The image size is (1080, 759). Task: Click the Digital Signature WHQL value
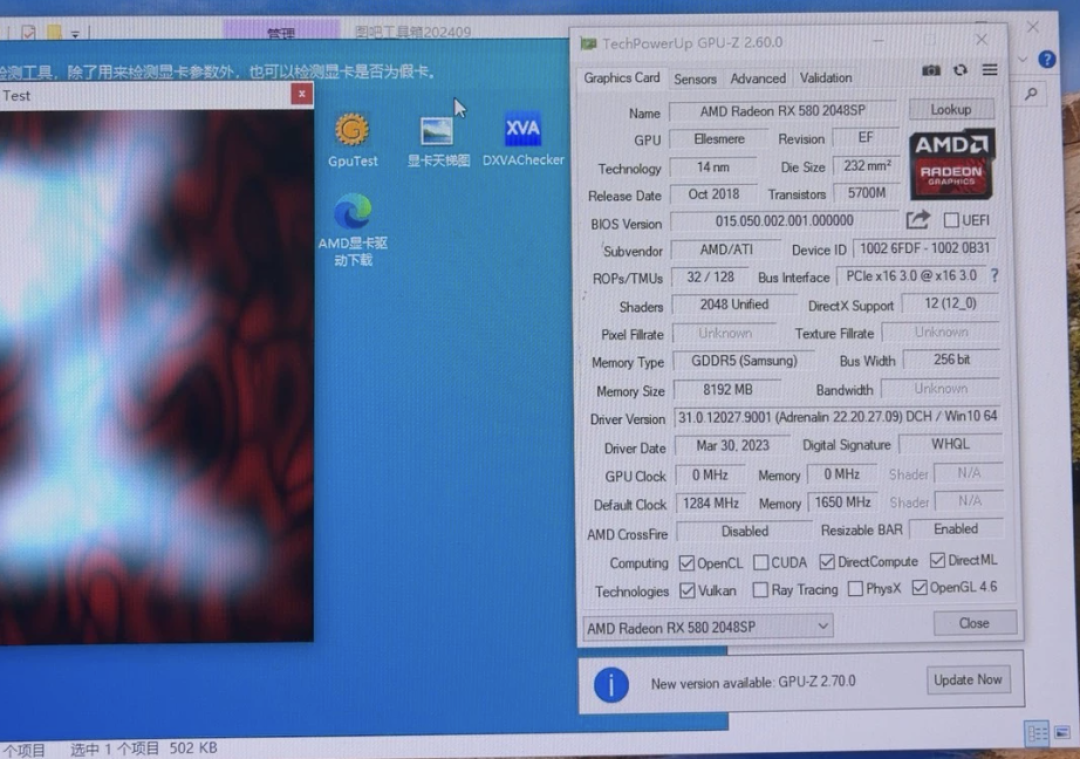pos(950,444)
